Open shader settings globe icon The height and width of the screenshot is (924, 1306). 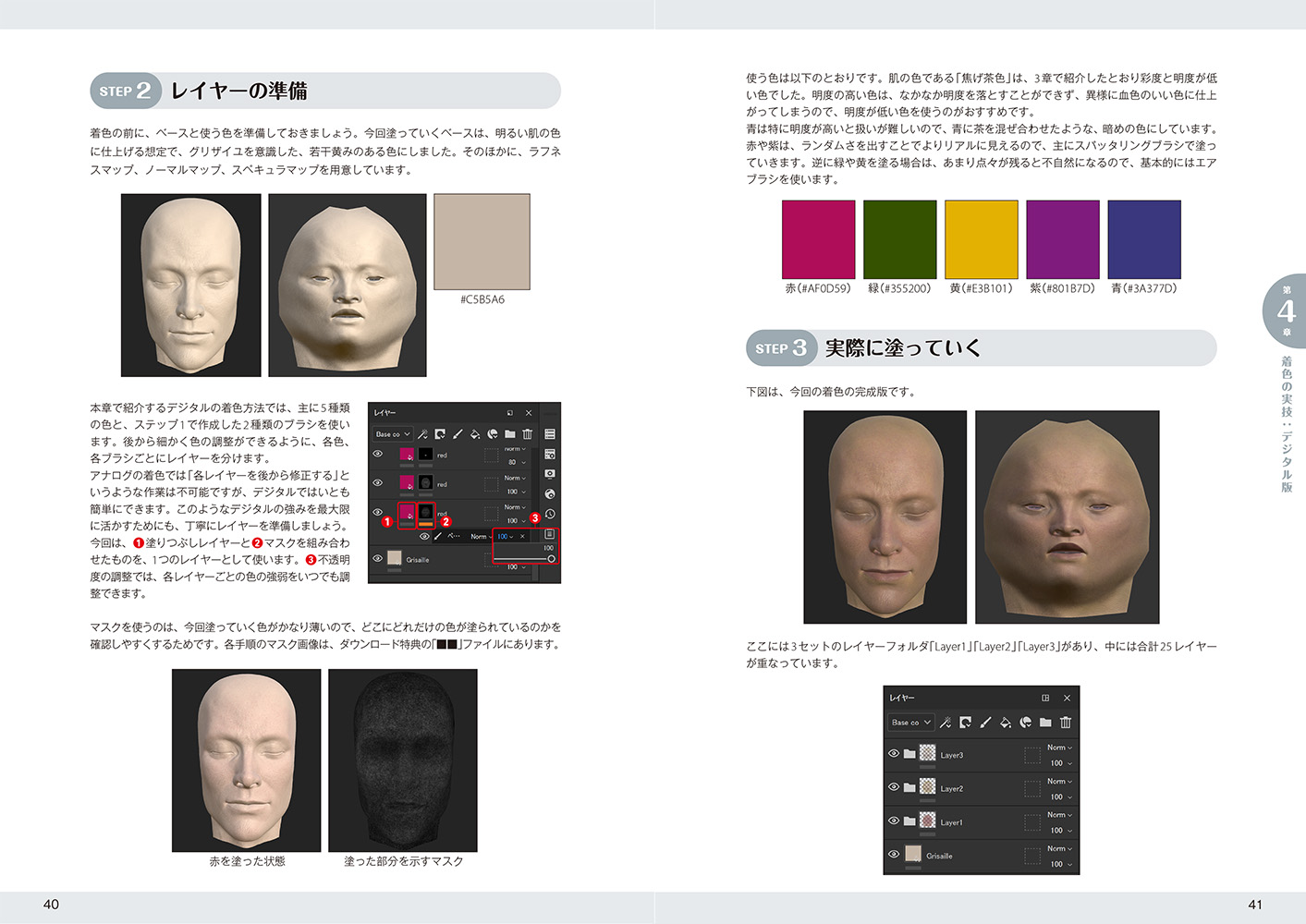click(x=550, y=493)
